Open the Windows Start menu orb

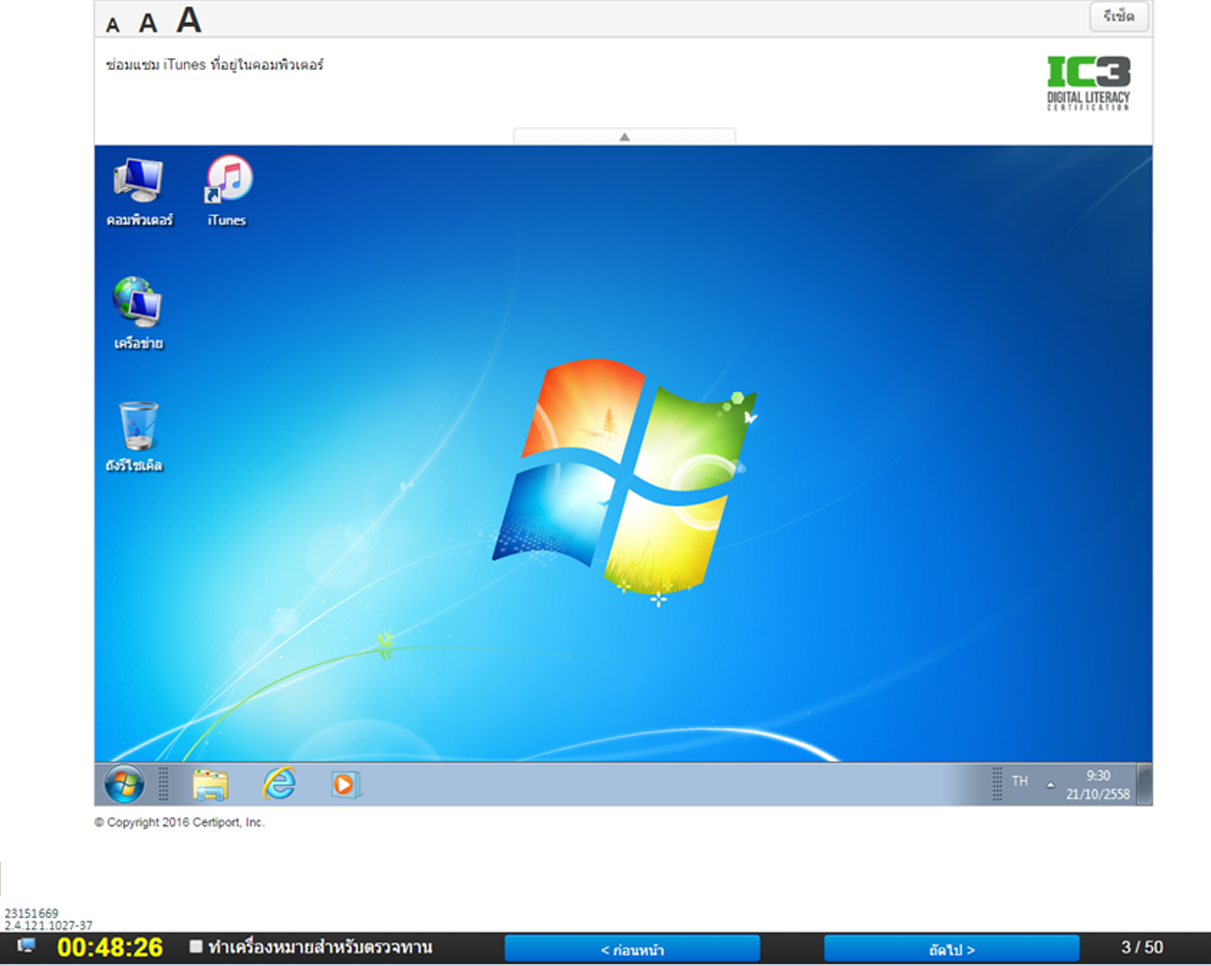point(124,785)
